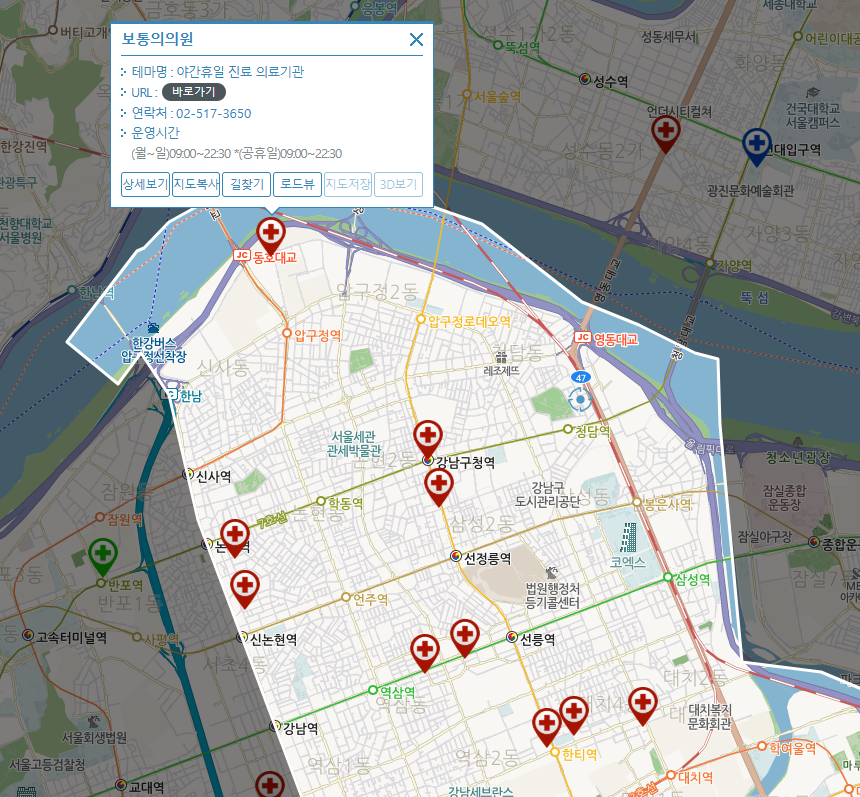The height and width of the screenshot is (797, 860).
Task: Select red marker directly above 한티역
Action: point(547,725)
